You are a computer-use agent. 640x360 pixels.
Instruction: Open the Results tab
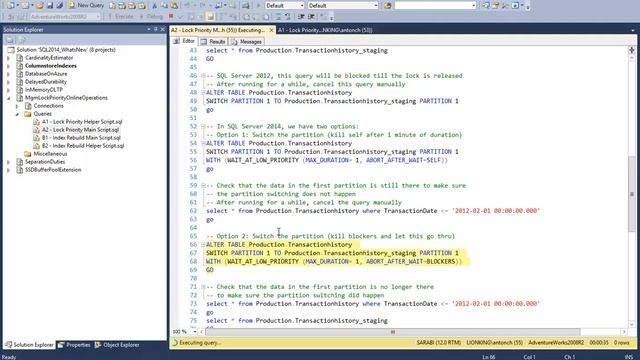(x=213, y=42)
